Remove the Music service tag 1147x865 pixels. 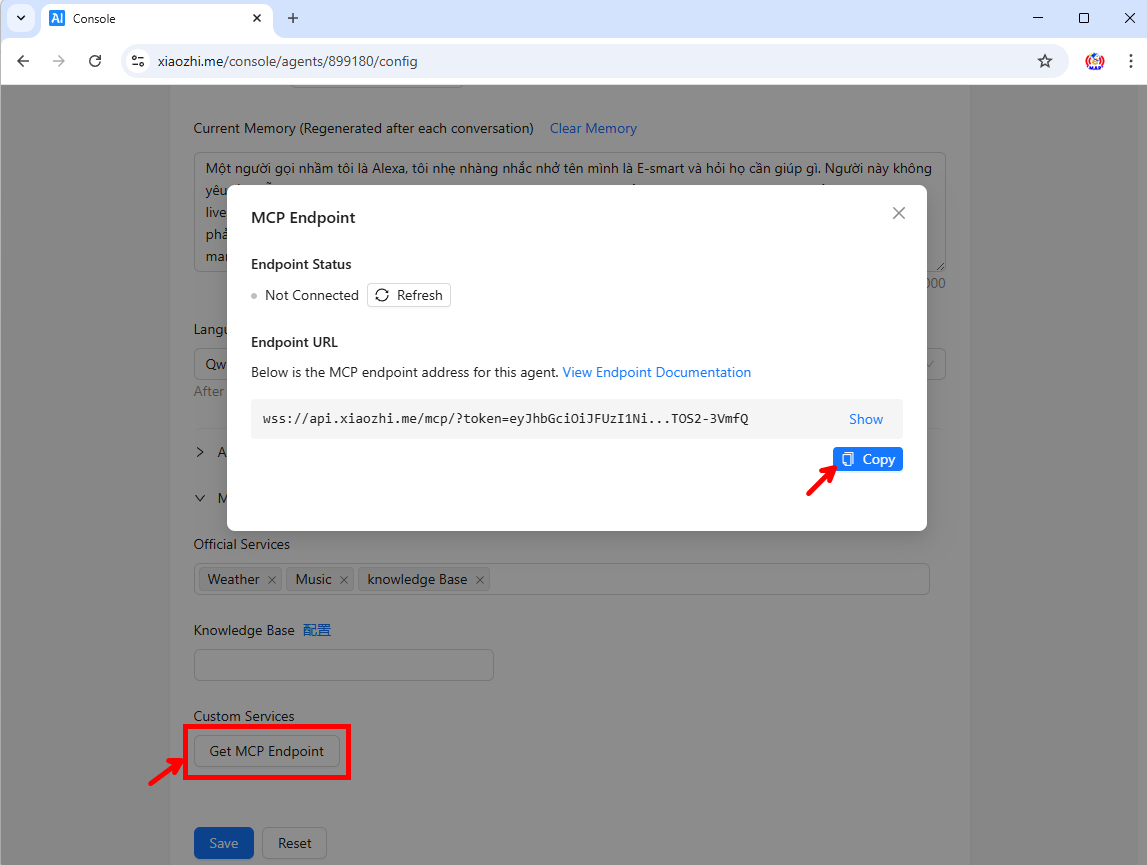pyautogui.click(x=344, y=580)
